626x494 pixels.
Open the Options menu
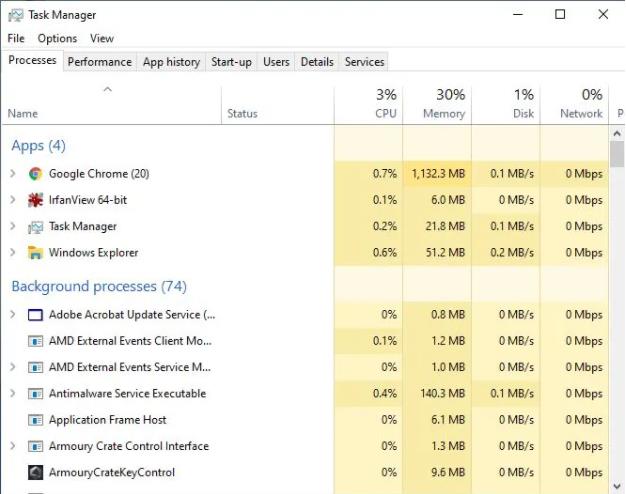[x=57, y=39]
